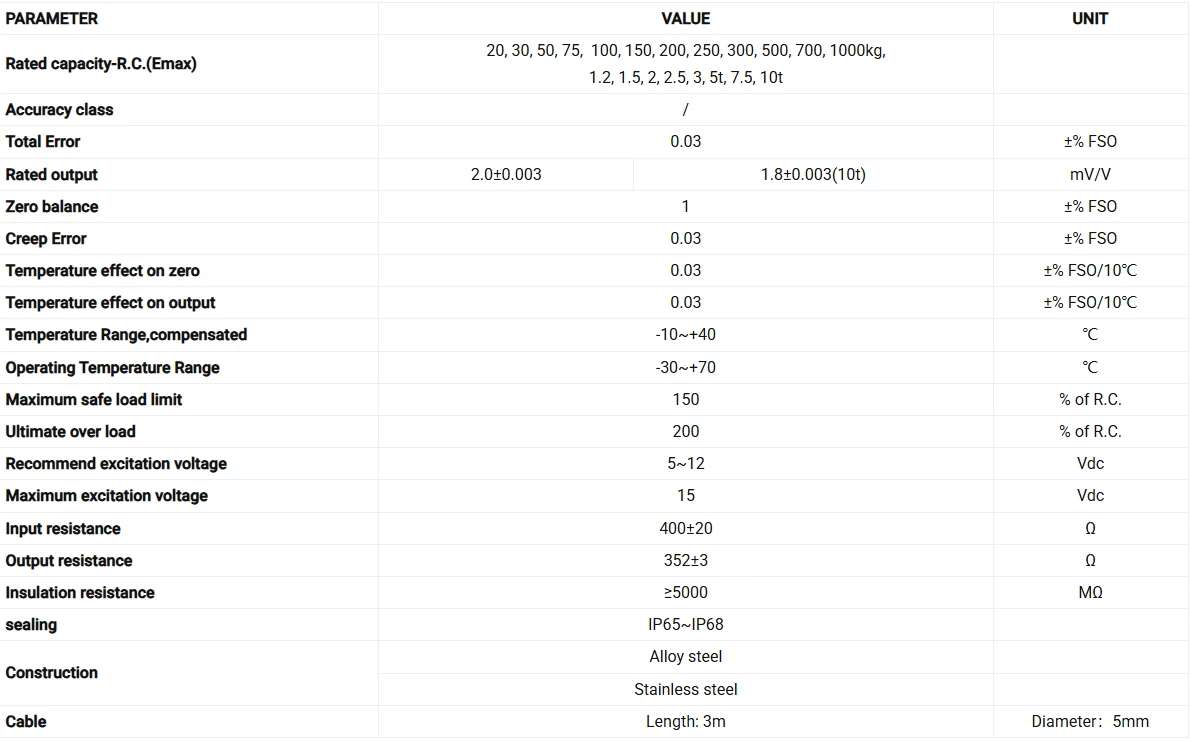Screen dimensions: 1190x741
Task: Click the 5~12 excitation voltage value
Action: pos(685,464)
